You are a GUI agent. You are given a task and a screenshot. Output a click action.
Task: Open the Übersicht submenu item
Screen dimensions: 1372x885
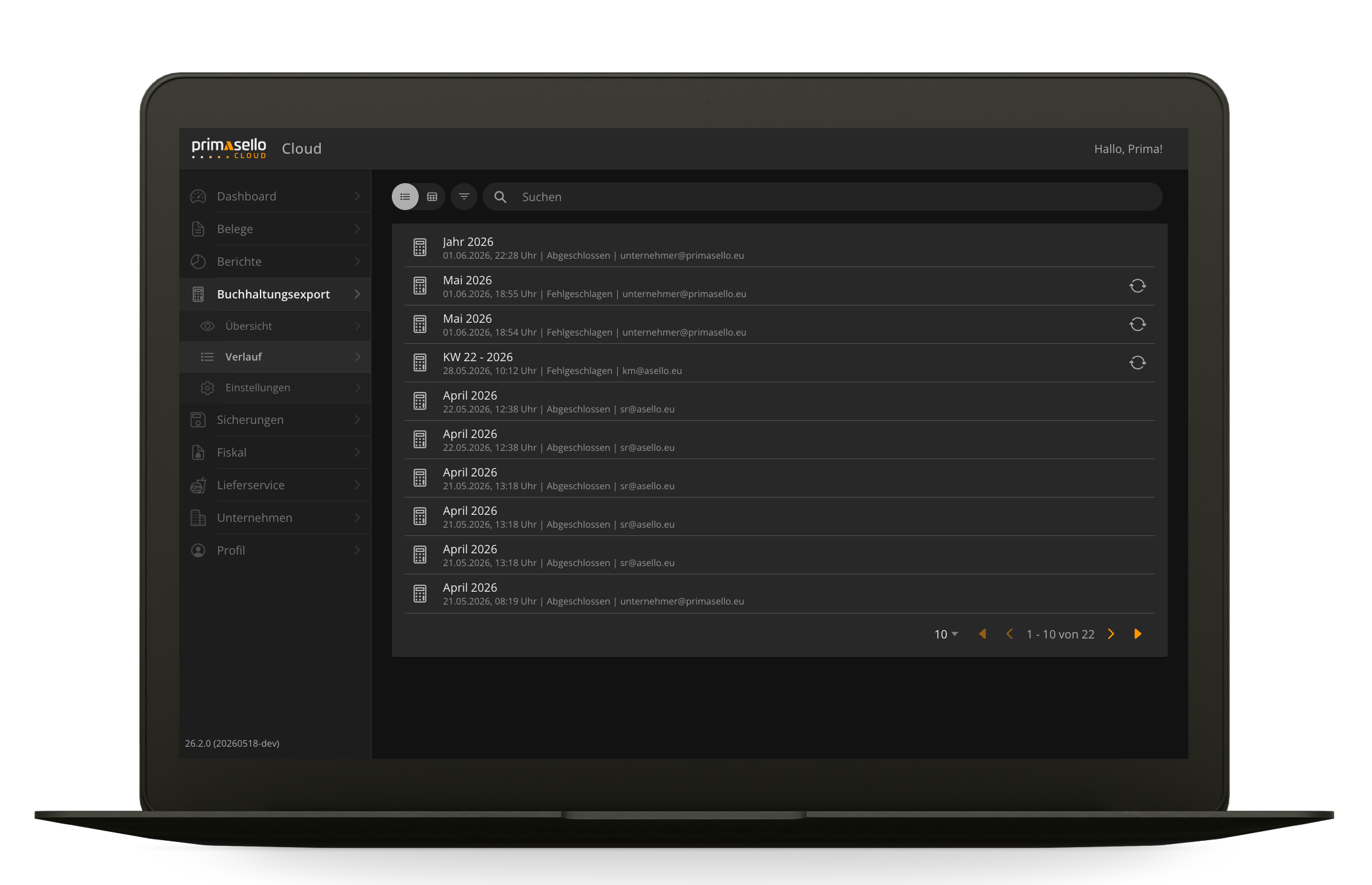tap(275, 326)
